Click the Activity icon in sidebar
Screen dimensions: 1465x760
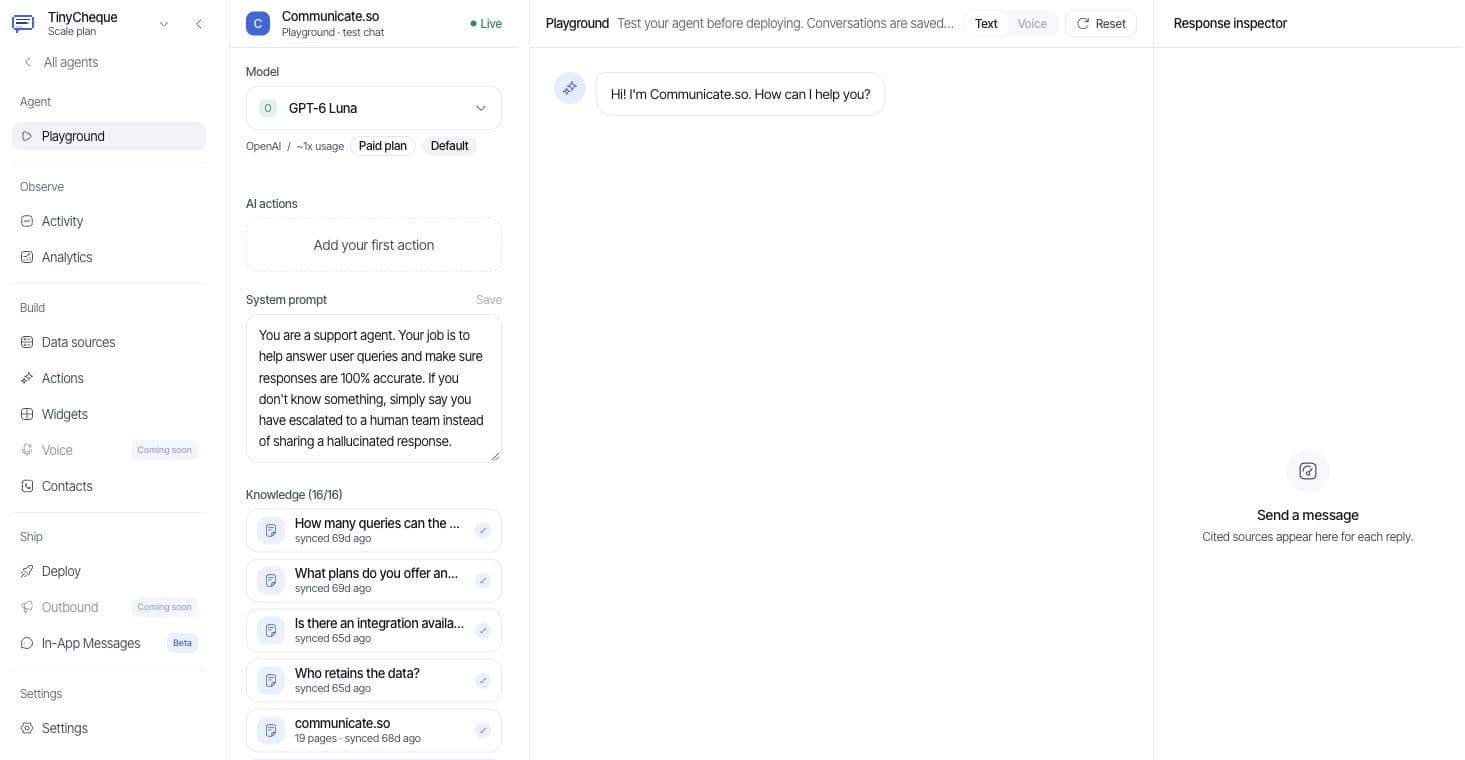(27, 221)
